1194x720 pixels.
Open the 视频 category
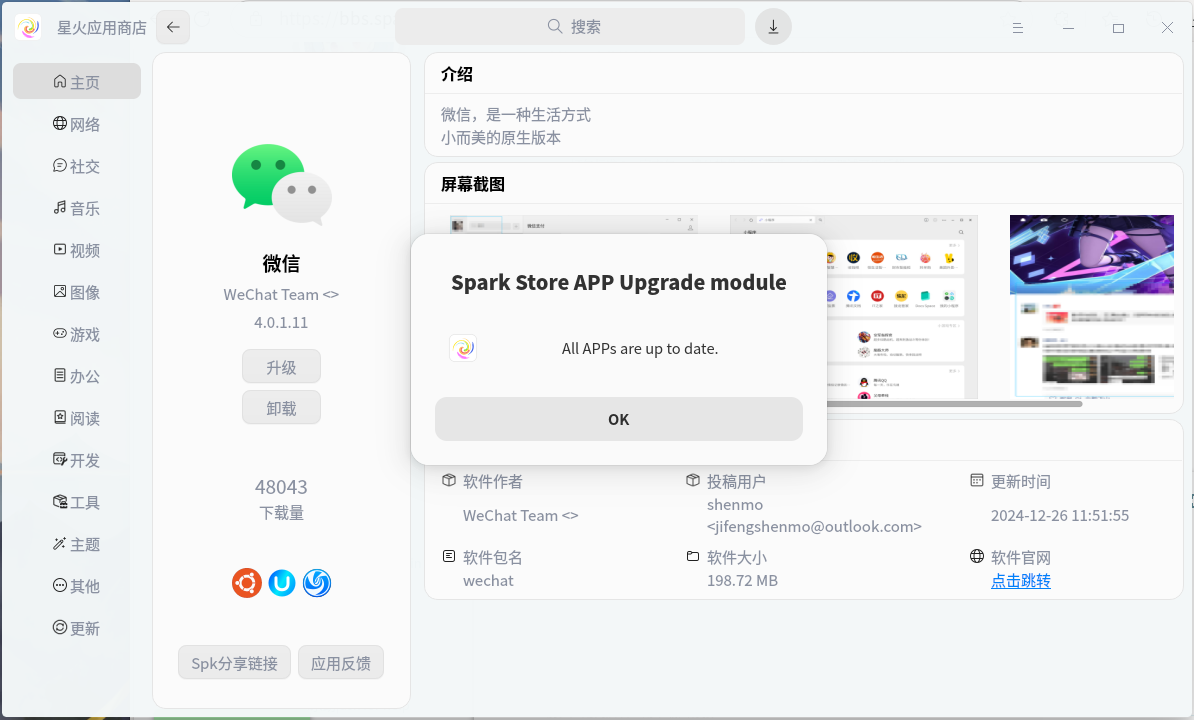click(77, 250)
